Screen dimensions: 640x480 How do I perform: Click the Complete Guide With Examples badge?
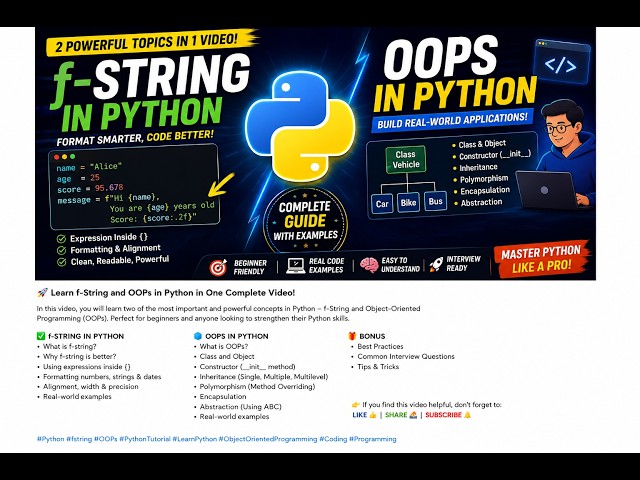pos(305,220)
